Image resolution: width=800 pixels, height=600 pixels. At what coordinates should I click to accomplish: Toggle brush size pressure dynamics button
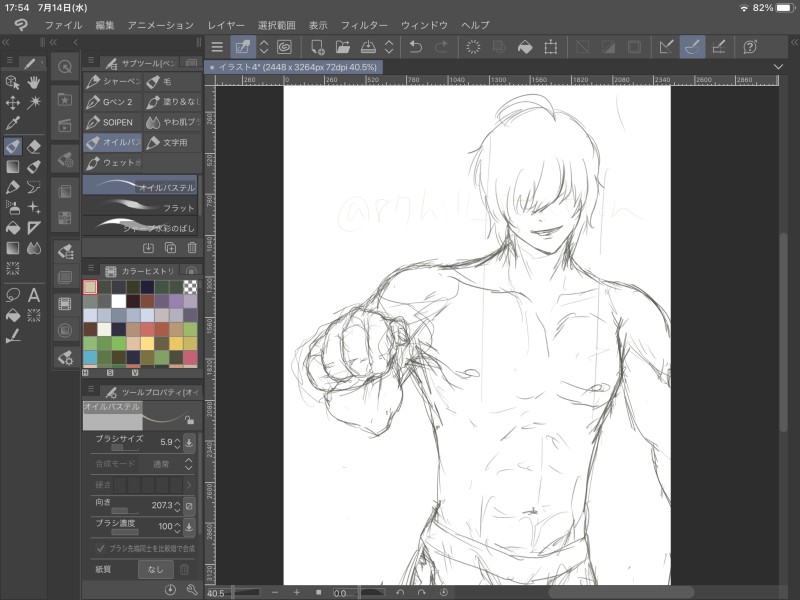[x=189, y=441]
